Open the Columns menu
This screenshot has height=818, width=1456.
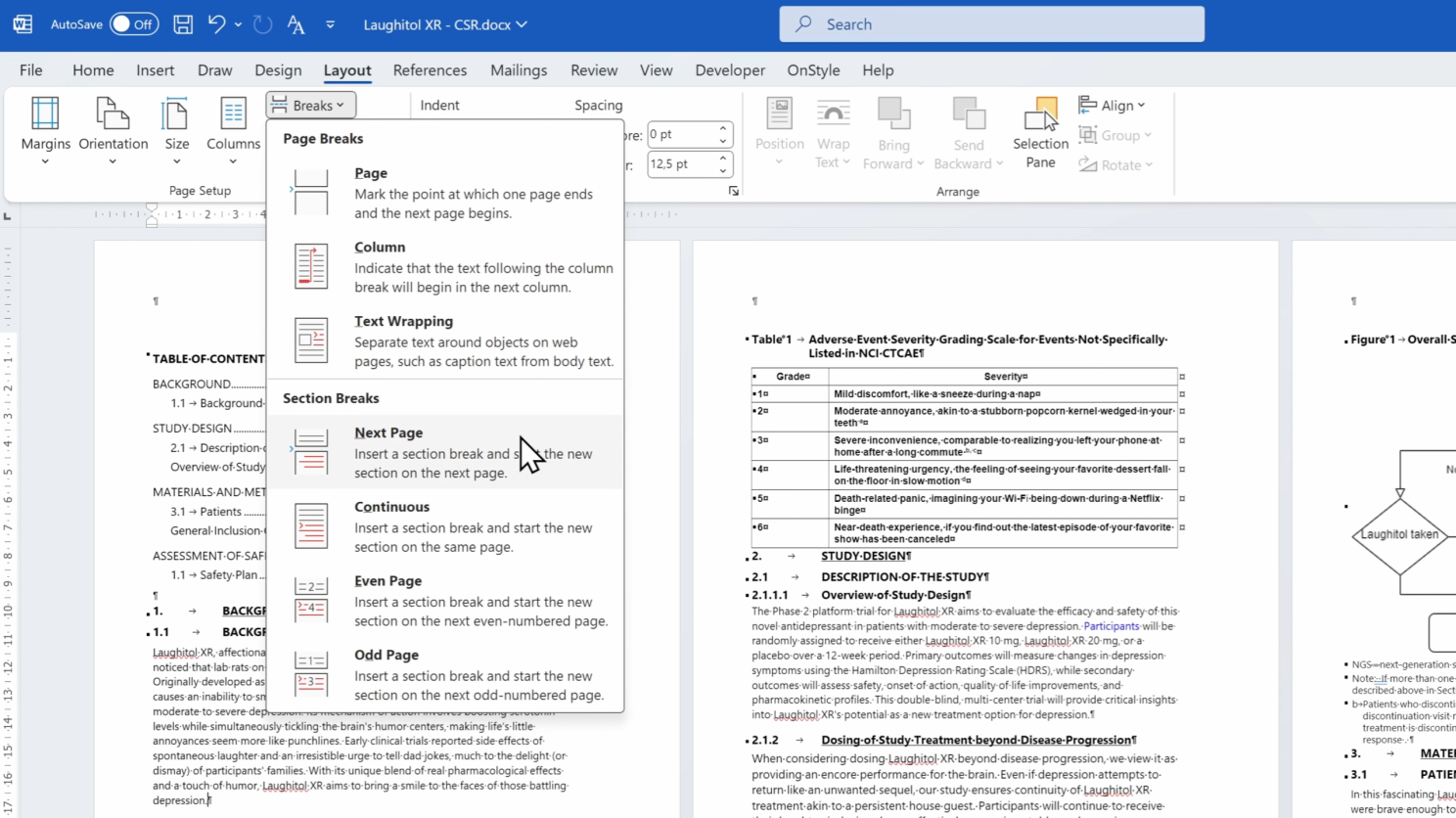[x=233, y=131]
